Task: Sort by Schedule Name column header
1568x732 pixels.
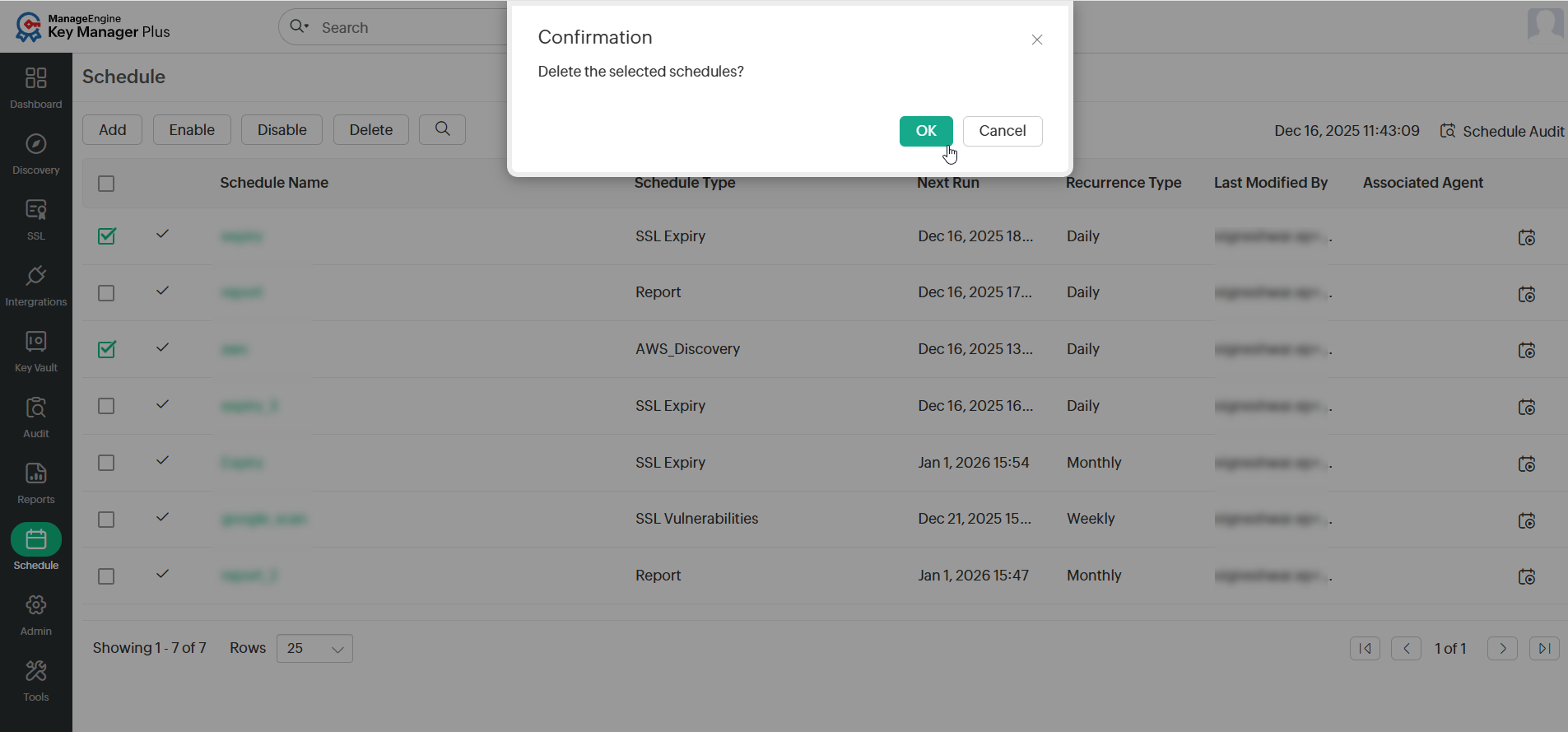Action: (274, 183)
